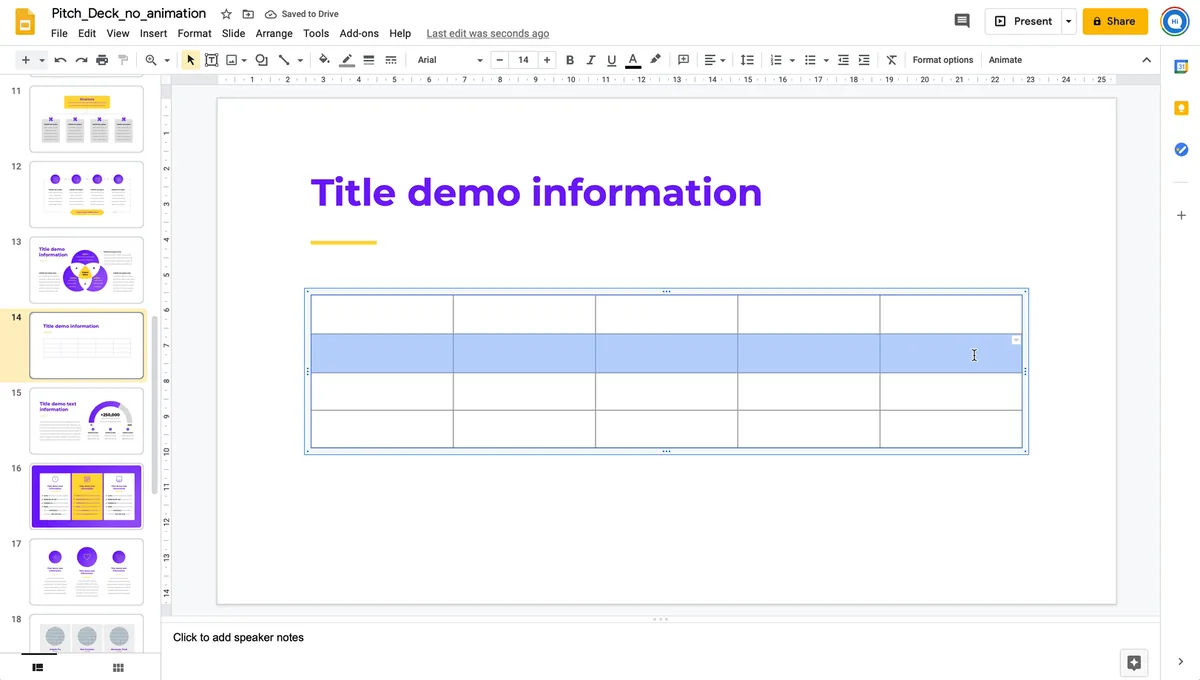The height and width of the screenshot is (680, 1200).
Task: Click the Print icon
Action: pyautogui.click(x=102, y=60)
